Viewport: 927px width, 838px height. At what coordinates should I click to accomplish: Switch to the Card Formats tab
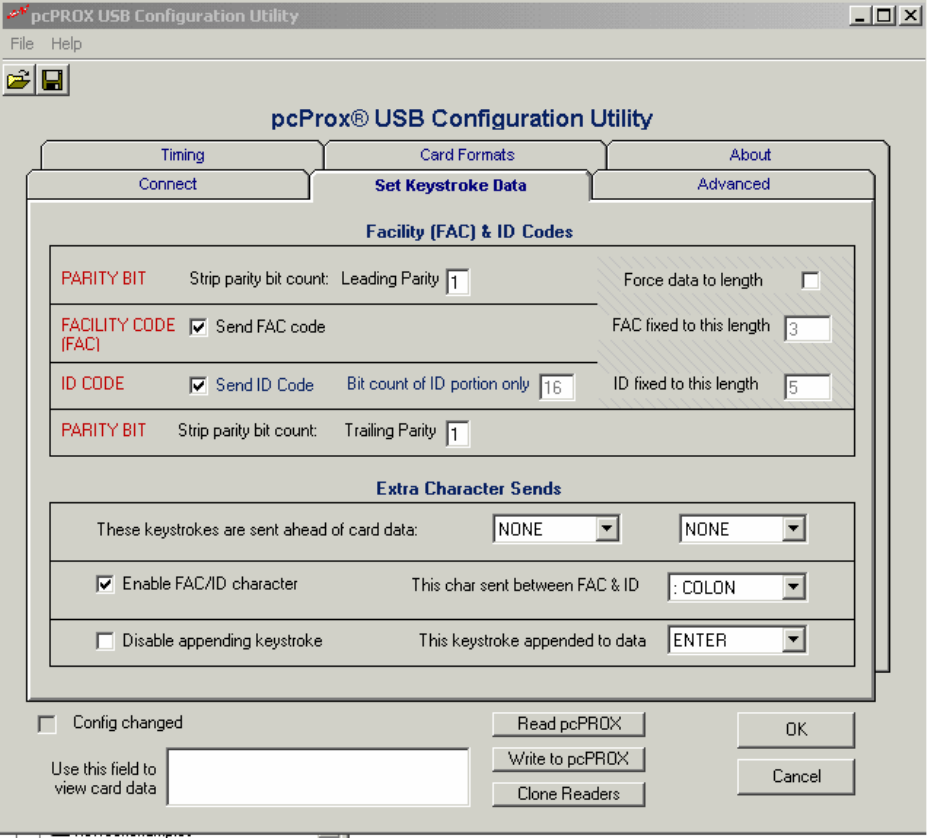pyautogui.click(x=467, y=155)
